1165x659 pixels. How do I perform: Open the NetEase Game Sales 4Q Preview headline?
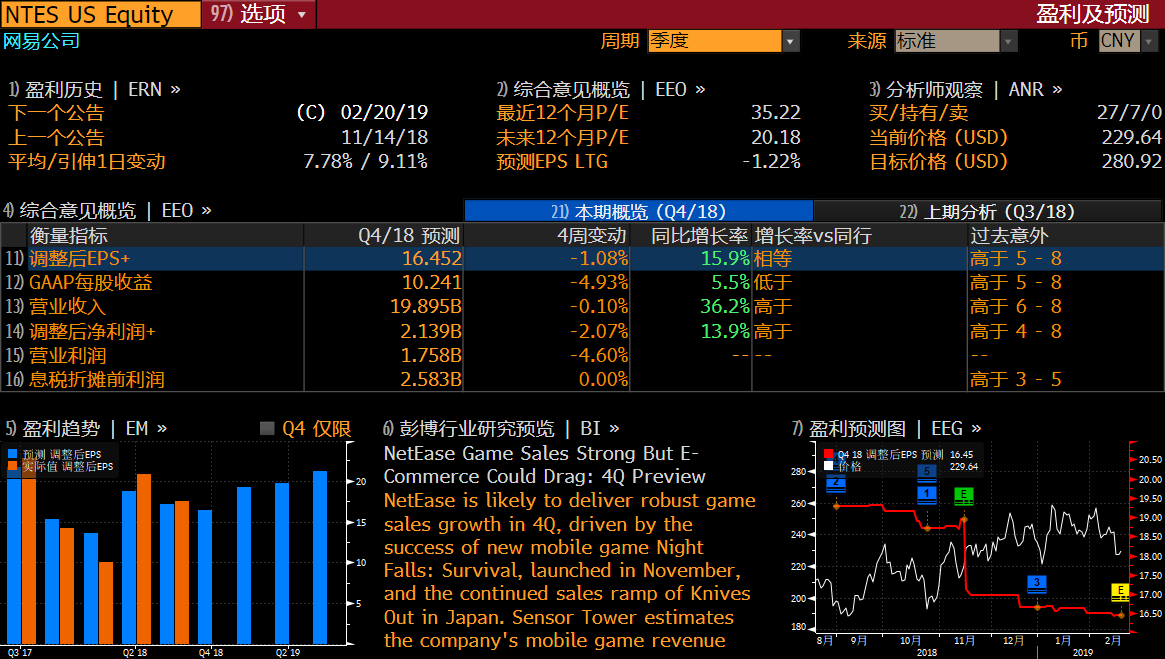click(x=544, y=464)
